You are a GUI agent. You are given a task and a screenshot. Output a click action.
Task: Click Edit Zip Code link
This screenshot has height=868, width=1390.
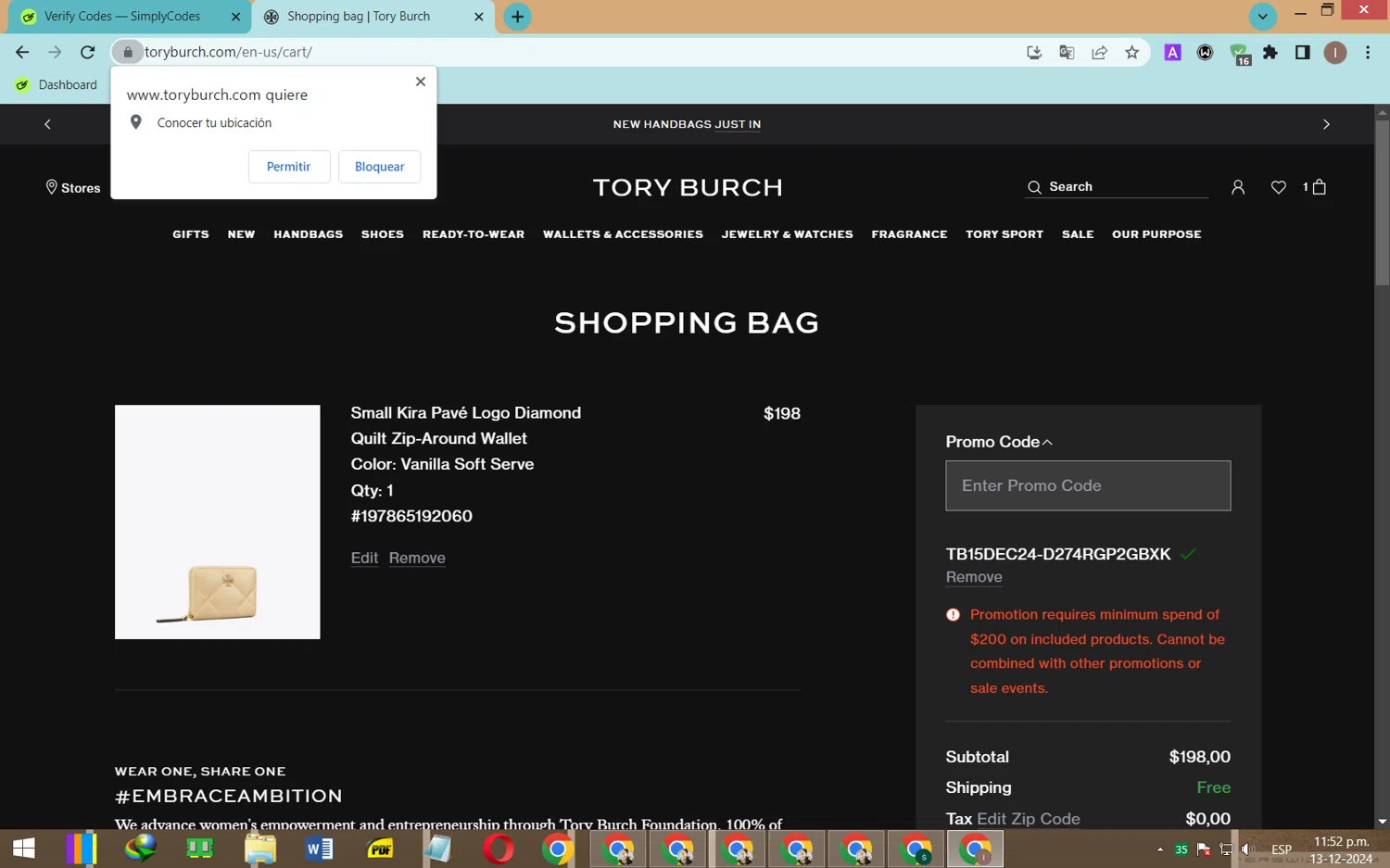point(1029,819)
